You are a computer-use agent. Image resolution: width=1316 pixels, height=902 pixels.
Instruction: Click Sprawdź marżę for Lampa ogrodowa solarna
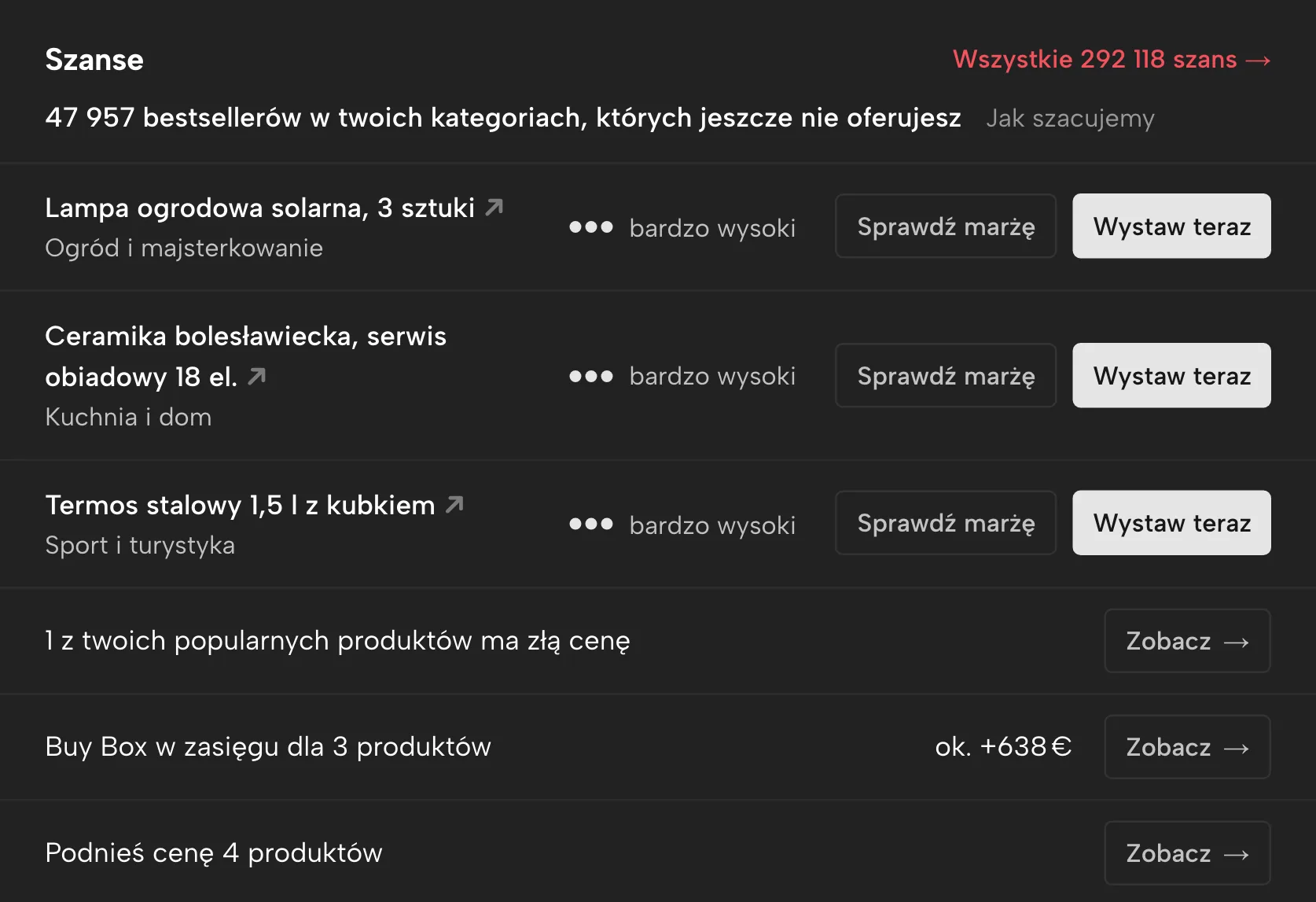(x=946, y=226)
